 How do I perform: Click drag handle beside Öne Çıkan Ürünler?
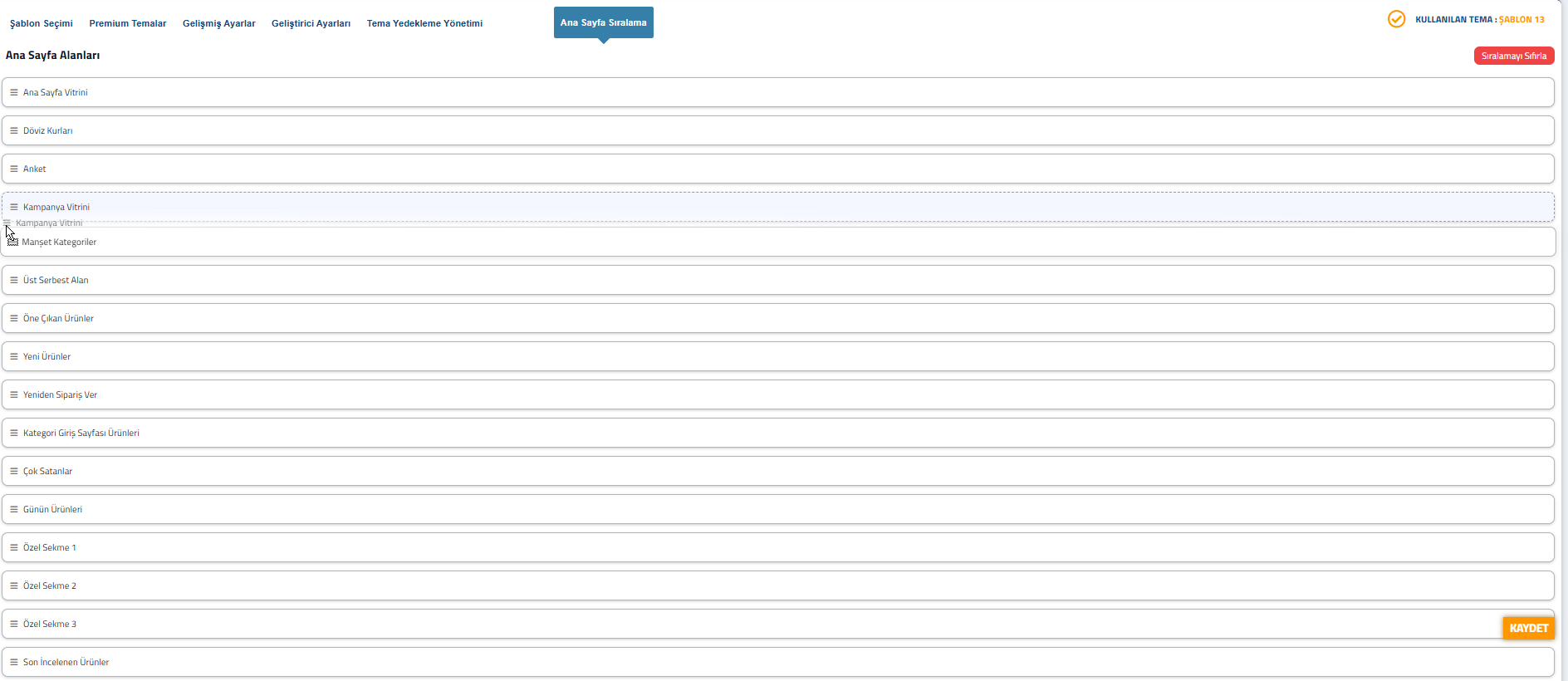pos(14,318)
